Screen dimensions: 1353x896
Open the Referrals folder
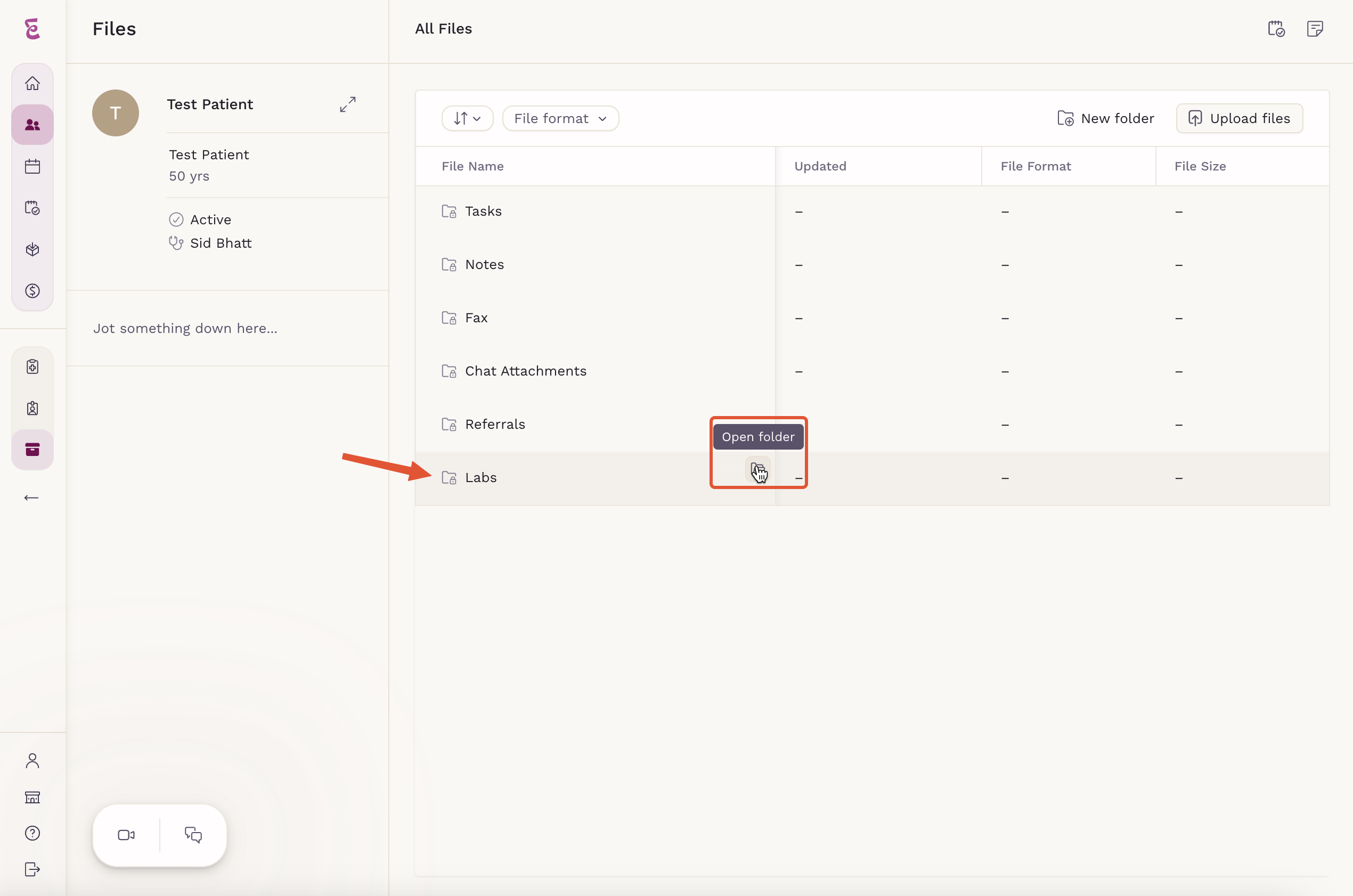(872, 425)
